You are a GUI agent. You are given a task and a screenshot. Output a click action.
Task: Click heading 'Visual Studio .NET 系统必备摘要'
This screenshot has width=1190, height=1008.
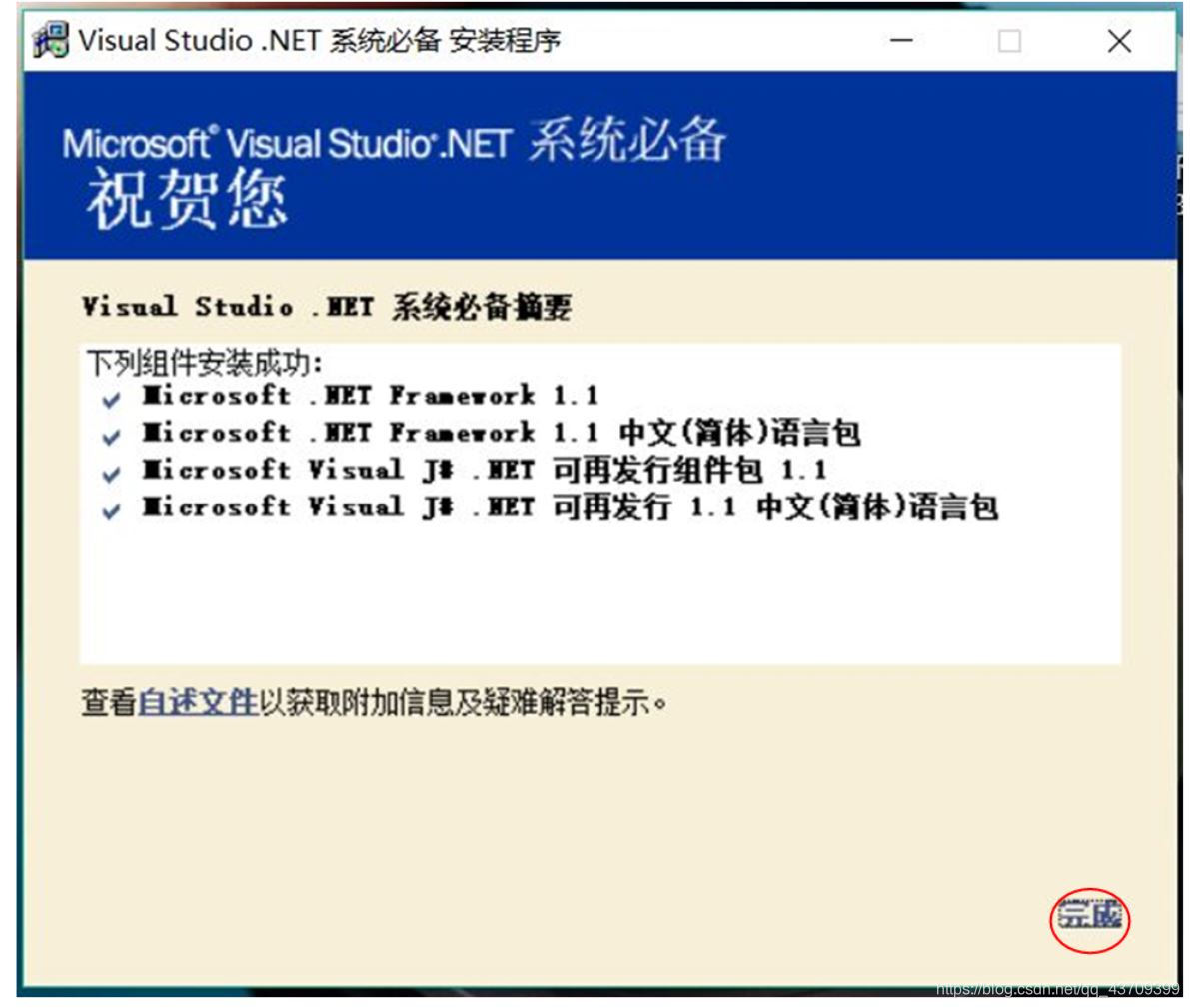tap(327, 306)
